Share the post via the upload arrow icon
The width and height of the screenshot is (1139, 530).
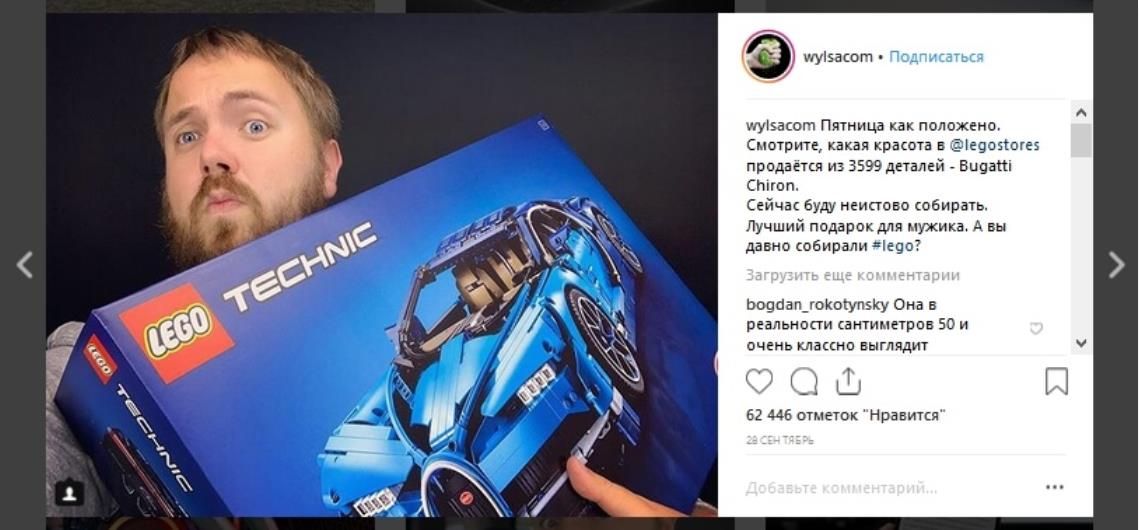[x=848, y=380]
